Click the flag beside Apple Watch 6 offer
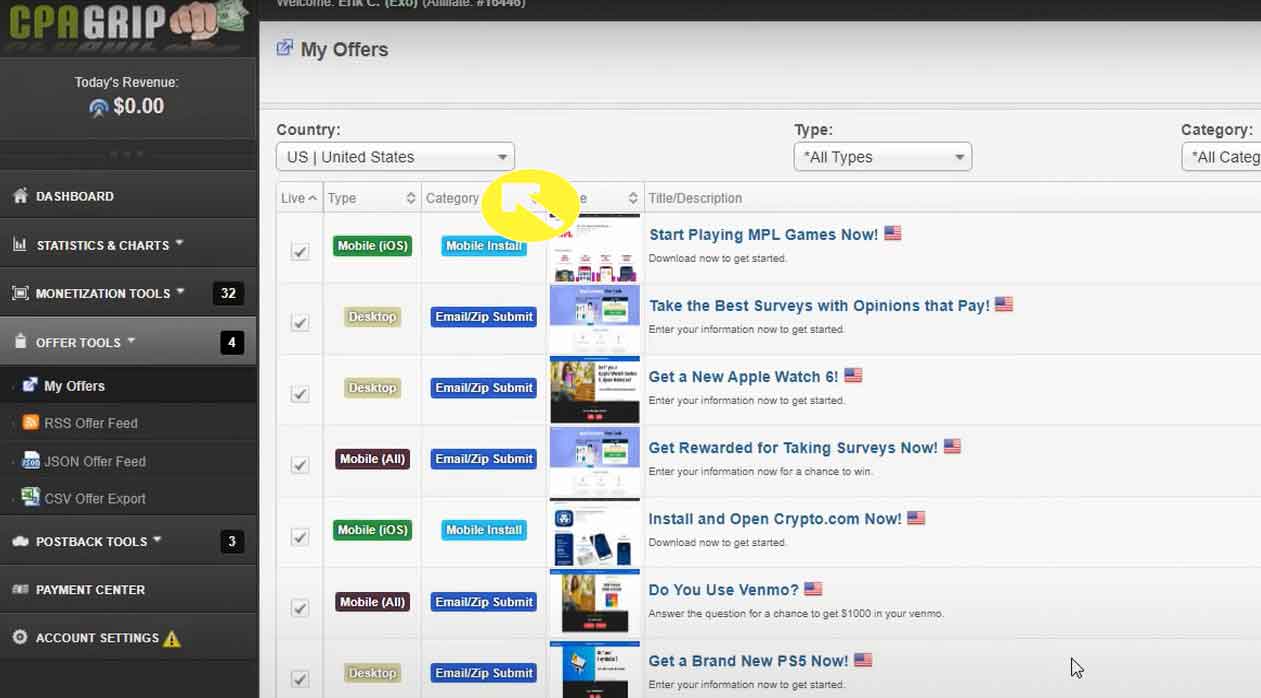This screenshot has width=1261, height=698. [853, 376]
